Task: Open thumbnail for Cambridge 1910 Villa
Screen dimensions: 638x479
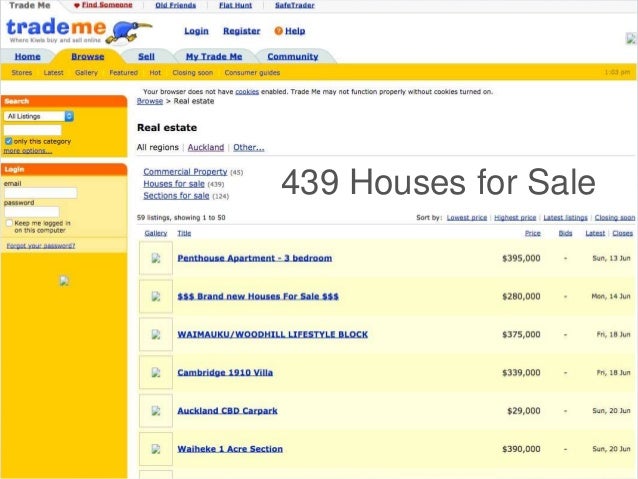Action: click(x=156, y=373)
